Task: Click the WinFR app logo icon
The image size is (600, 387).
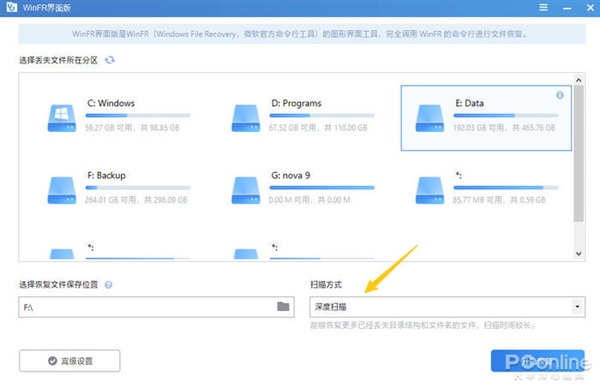Action: pos(11,7)
